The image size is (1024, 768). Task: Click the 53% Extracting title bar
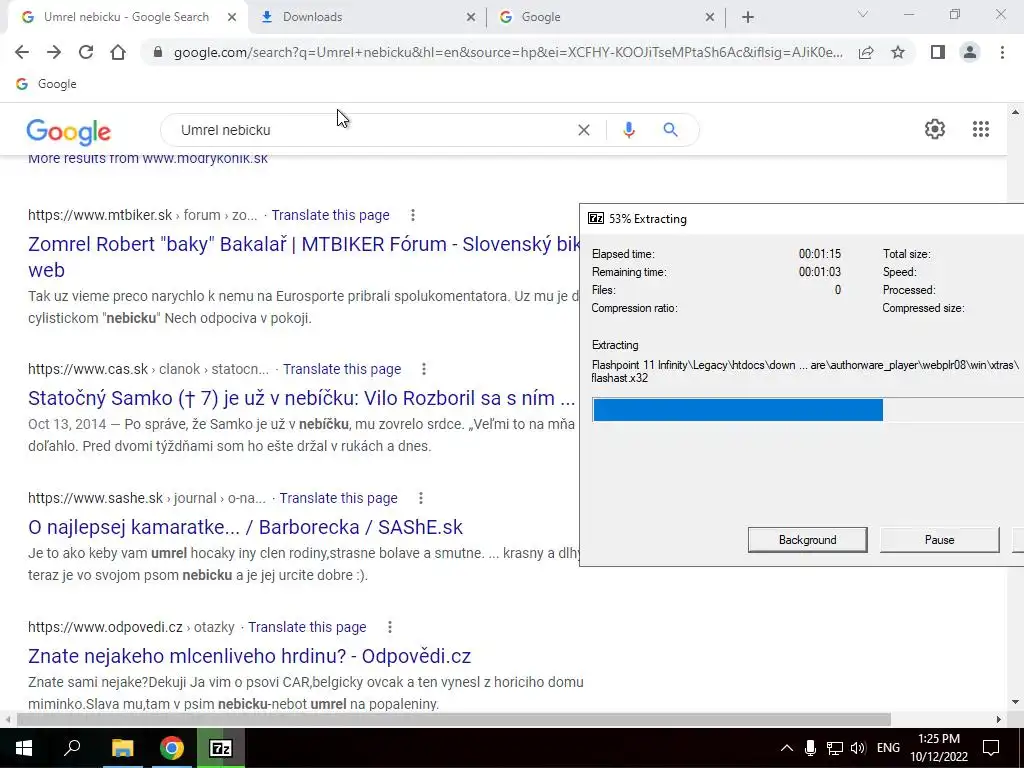coord(802,218)
